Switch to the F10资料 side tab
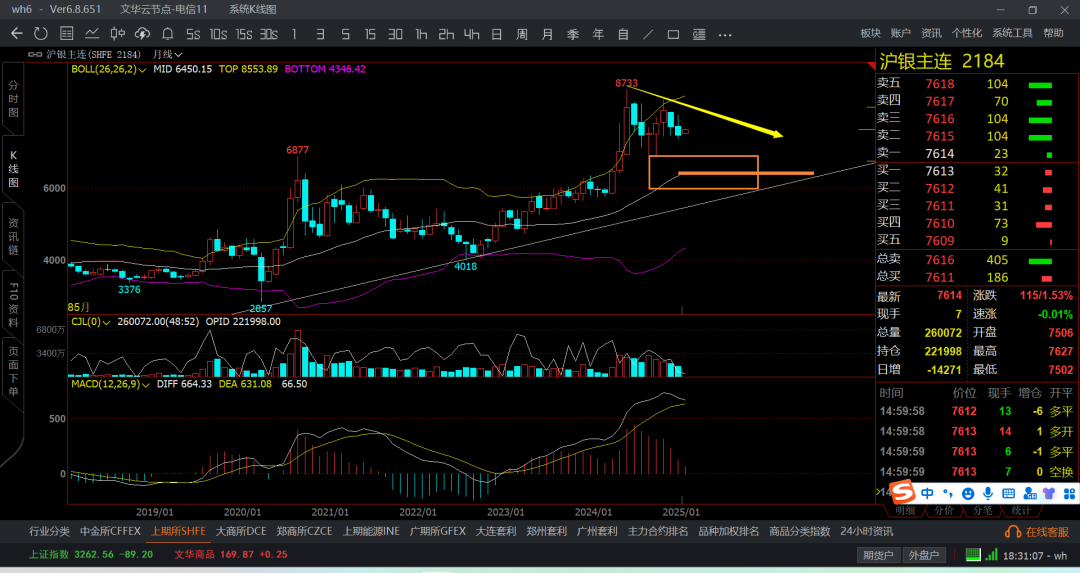This screenshot has height=573, width=1080. (13, 304)
